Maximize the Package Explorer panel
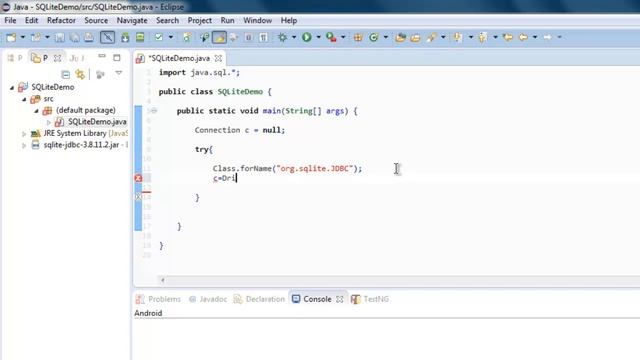The image size is (640, 360). click(x=117, y=58)
